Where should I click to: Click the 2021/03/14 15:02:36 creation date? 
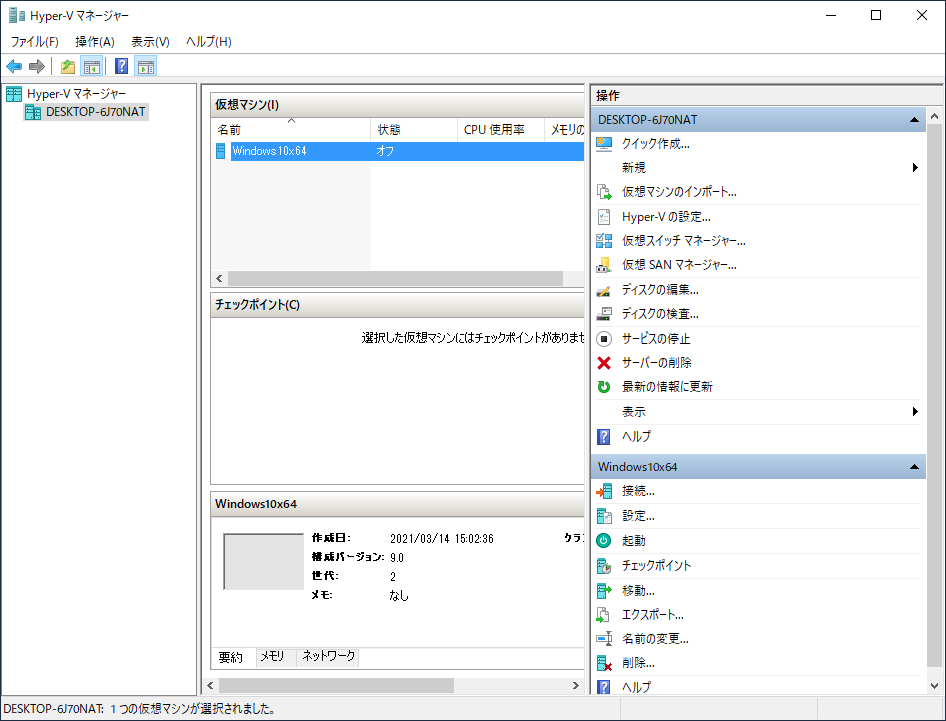pyautogui.click(x=442, y=539)
